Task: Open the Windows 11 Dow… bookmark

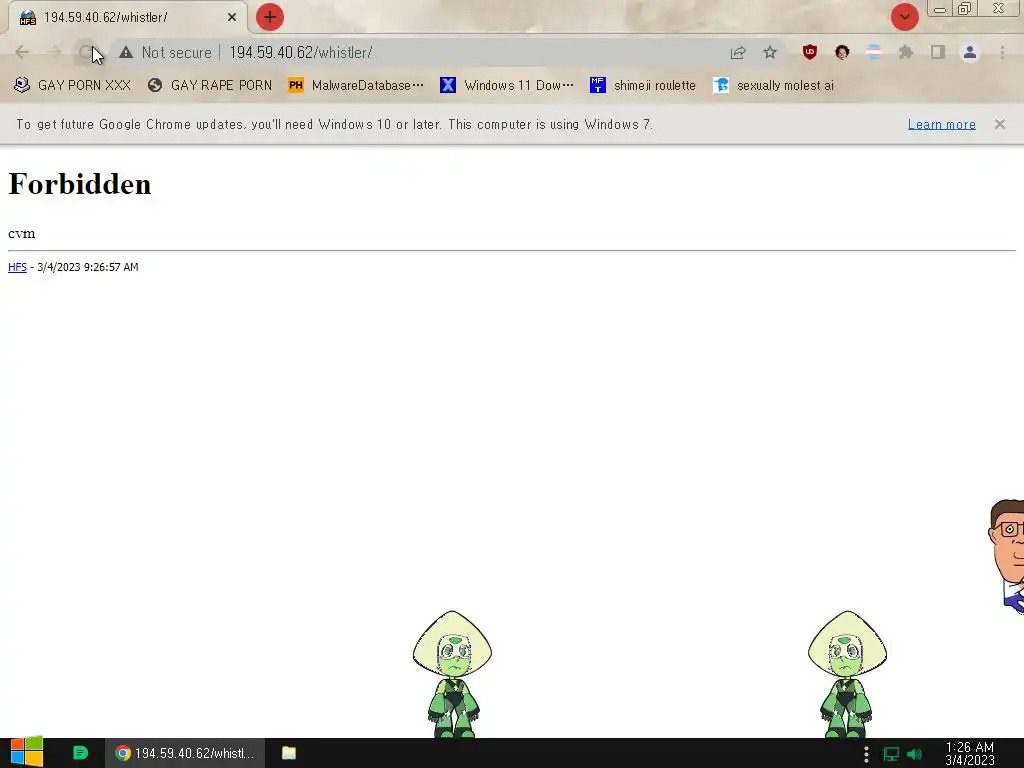Action: pos(507,85)
